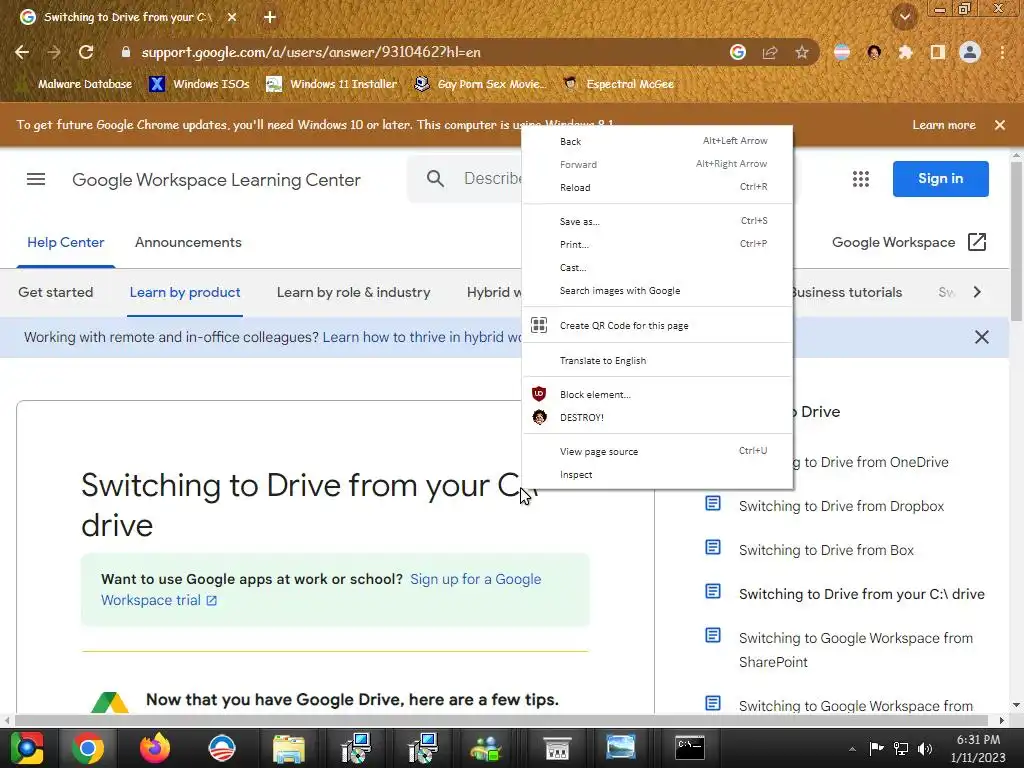Open the cartoon face extension icon
Image resolution: width=1024 pixels, height=768 pixels.
coord(874,52)
